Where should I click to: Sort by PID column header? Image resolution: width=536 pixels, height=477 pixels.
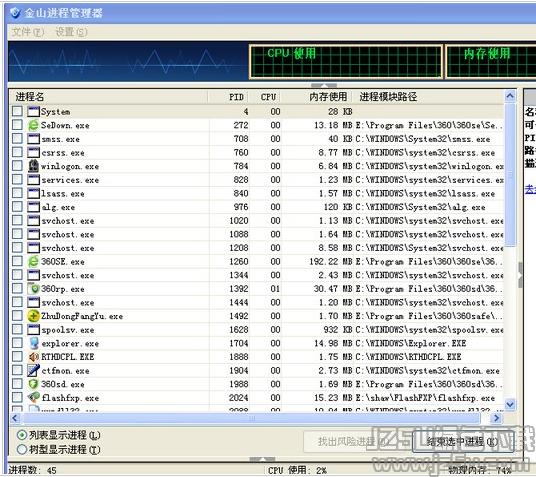[x=228, y=97]
